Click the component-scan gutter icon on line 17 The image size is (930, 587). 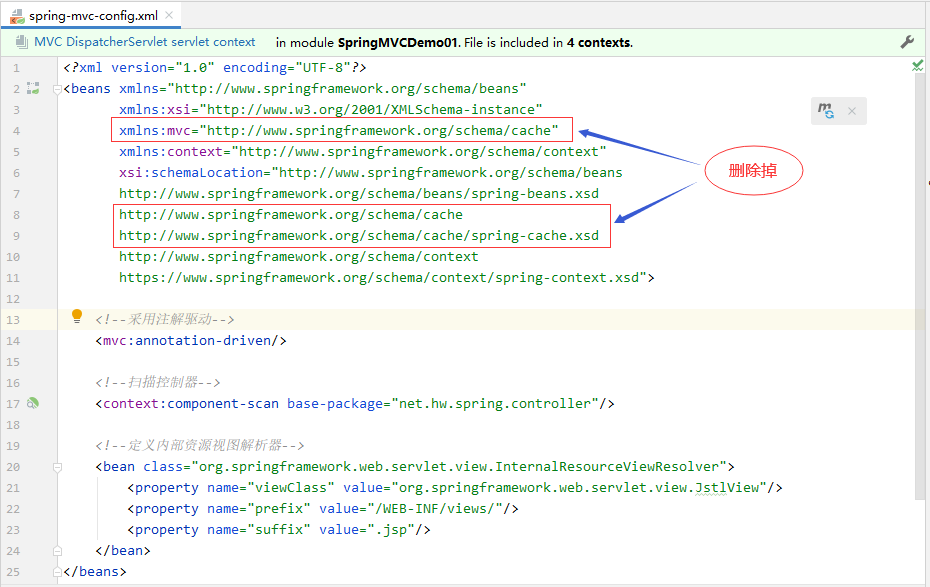[x=33, y=404]
